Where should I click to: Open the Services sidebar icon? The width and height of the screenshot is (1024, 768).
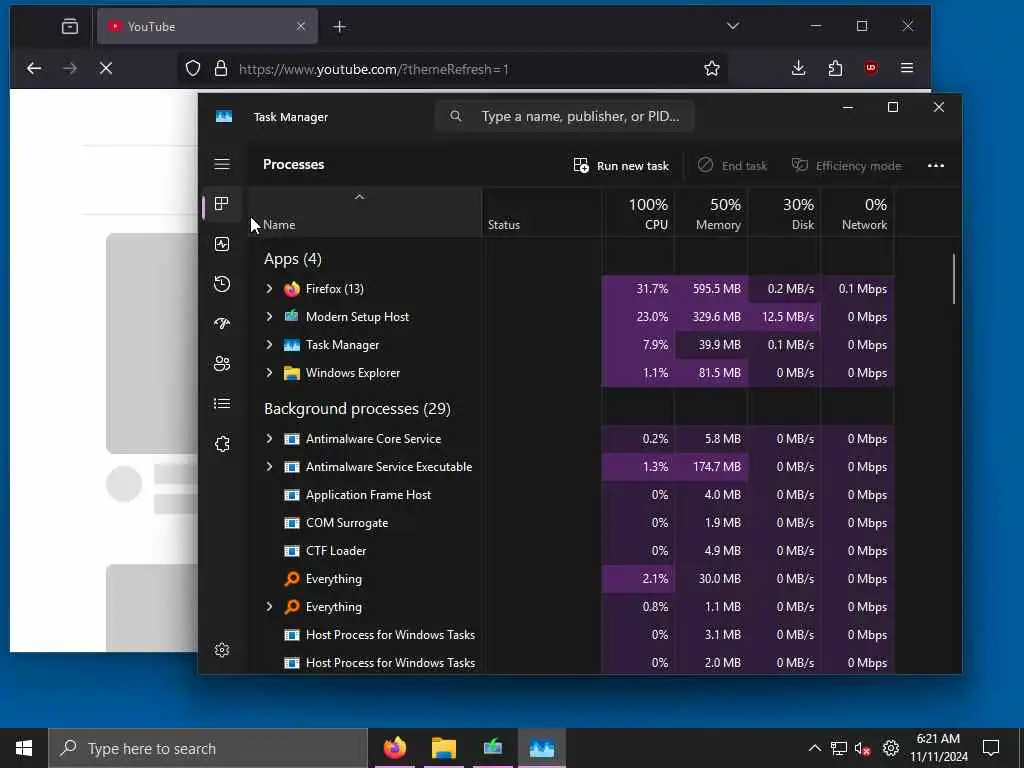coord(222,444)
